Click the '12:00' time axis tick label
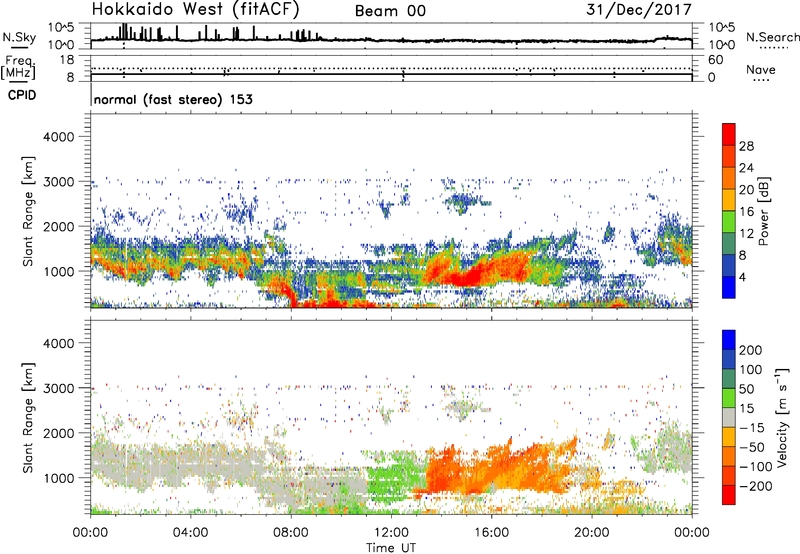800x554 pixels. 391,533
